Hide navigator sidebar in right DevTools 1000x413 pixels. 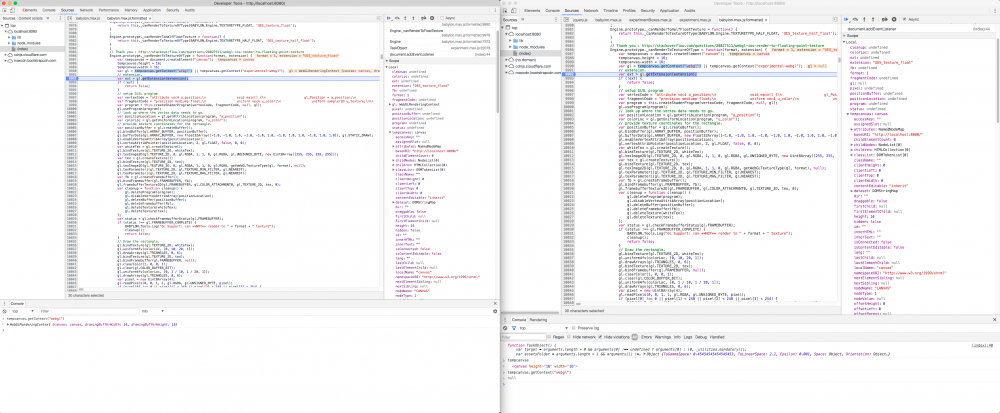(565, 20)
